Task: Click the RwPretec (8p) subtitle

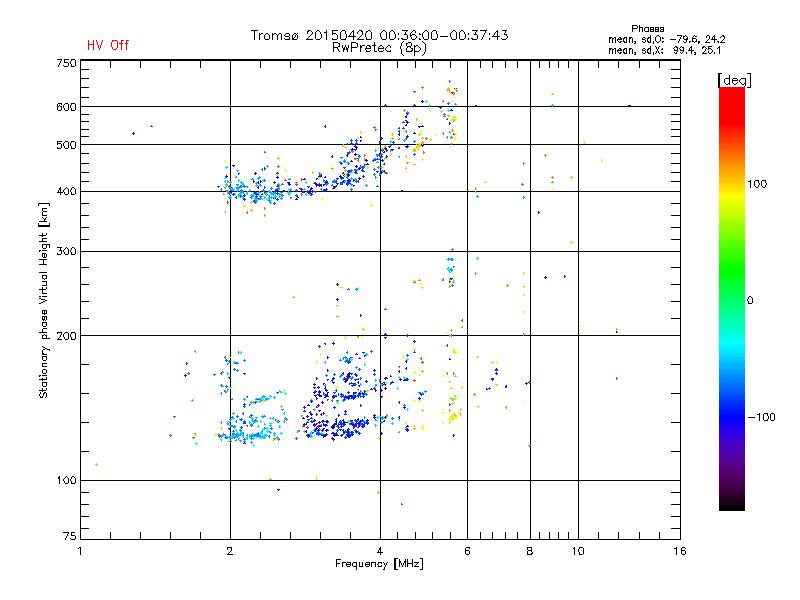Action: point(379,48)
